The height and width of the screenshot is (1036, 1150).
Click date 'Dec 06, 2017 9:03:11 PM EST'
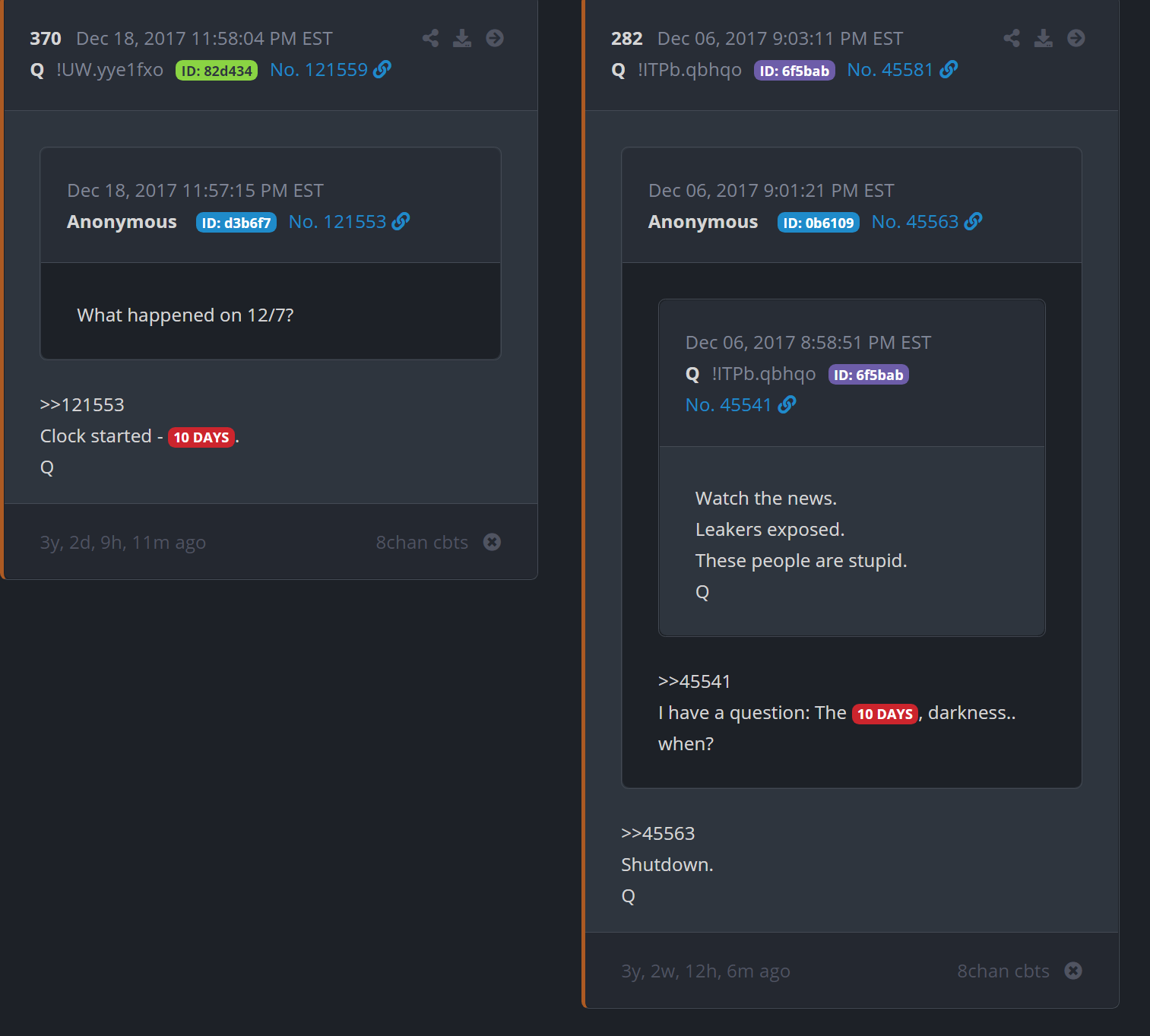pos(781,39)
